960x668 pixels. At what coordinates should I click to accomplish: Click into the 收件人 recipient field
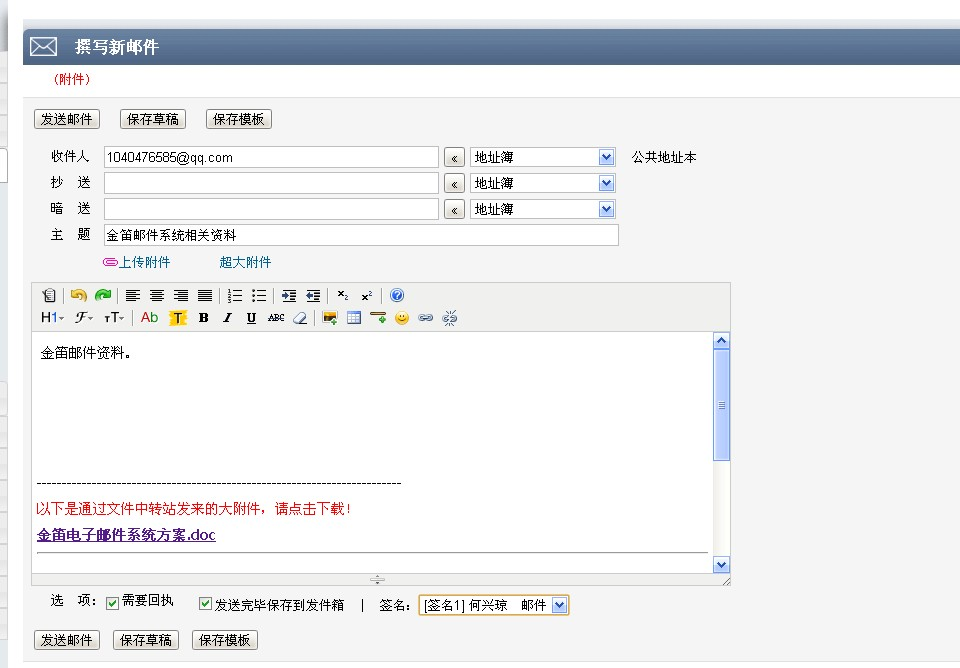click(x=271, y=157)
